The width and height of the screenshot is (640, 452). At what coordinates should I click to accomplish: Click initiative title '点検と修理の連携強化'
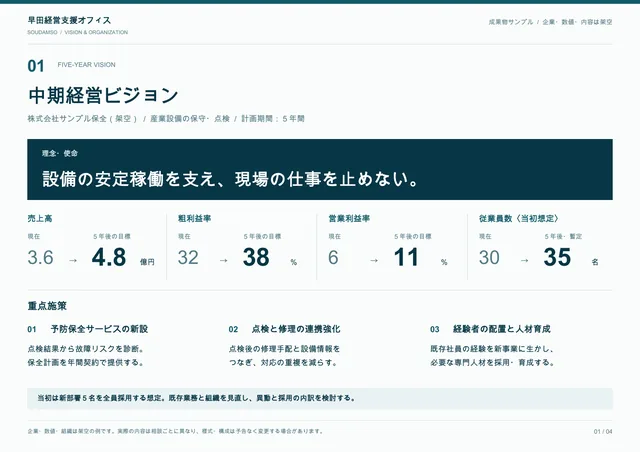click(296, 329)
